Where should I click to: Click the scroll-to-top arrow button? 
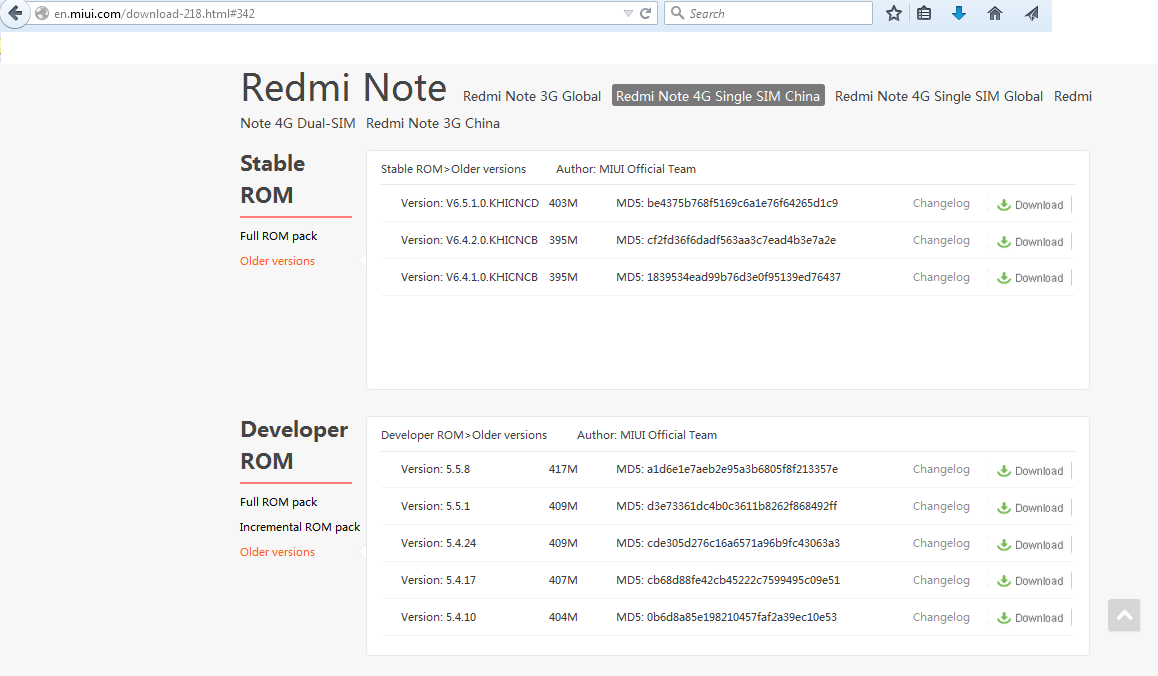coord(1124,616)
